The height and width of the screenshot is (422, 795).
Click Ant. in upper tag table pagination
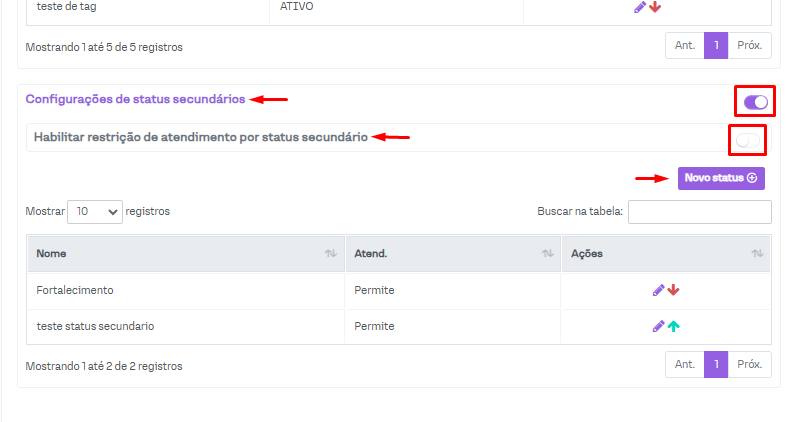pos(685,46)
